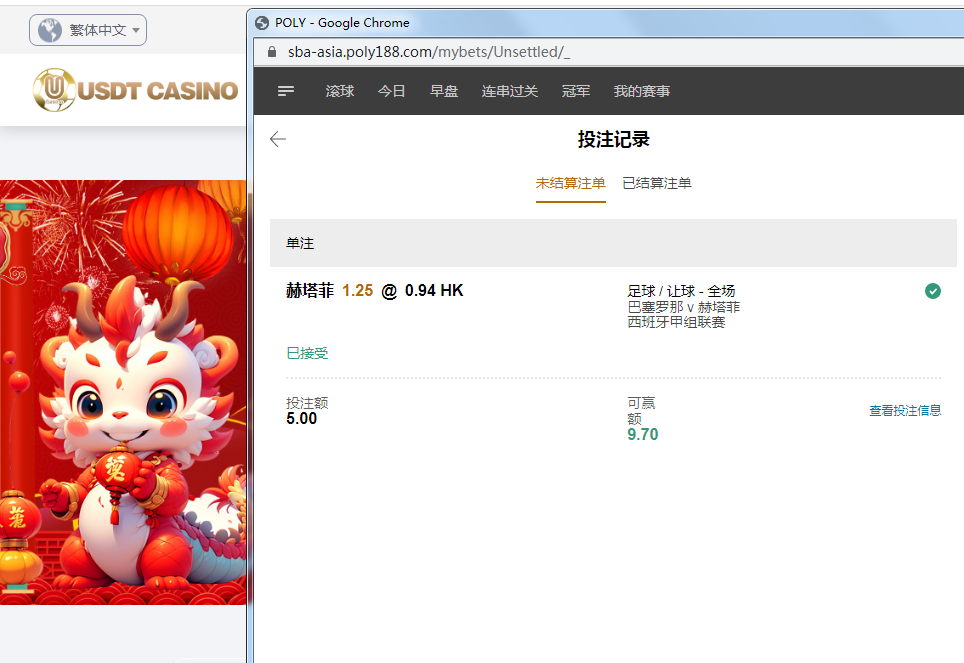Open the hamburger menu icon in POLY window
Viewport: 964px width, 663px height.
(x=286, y=91)
